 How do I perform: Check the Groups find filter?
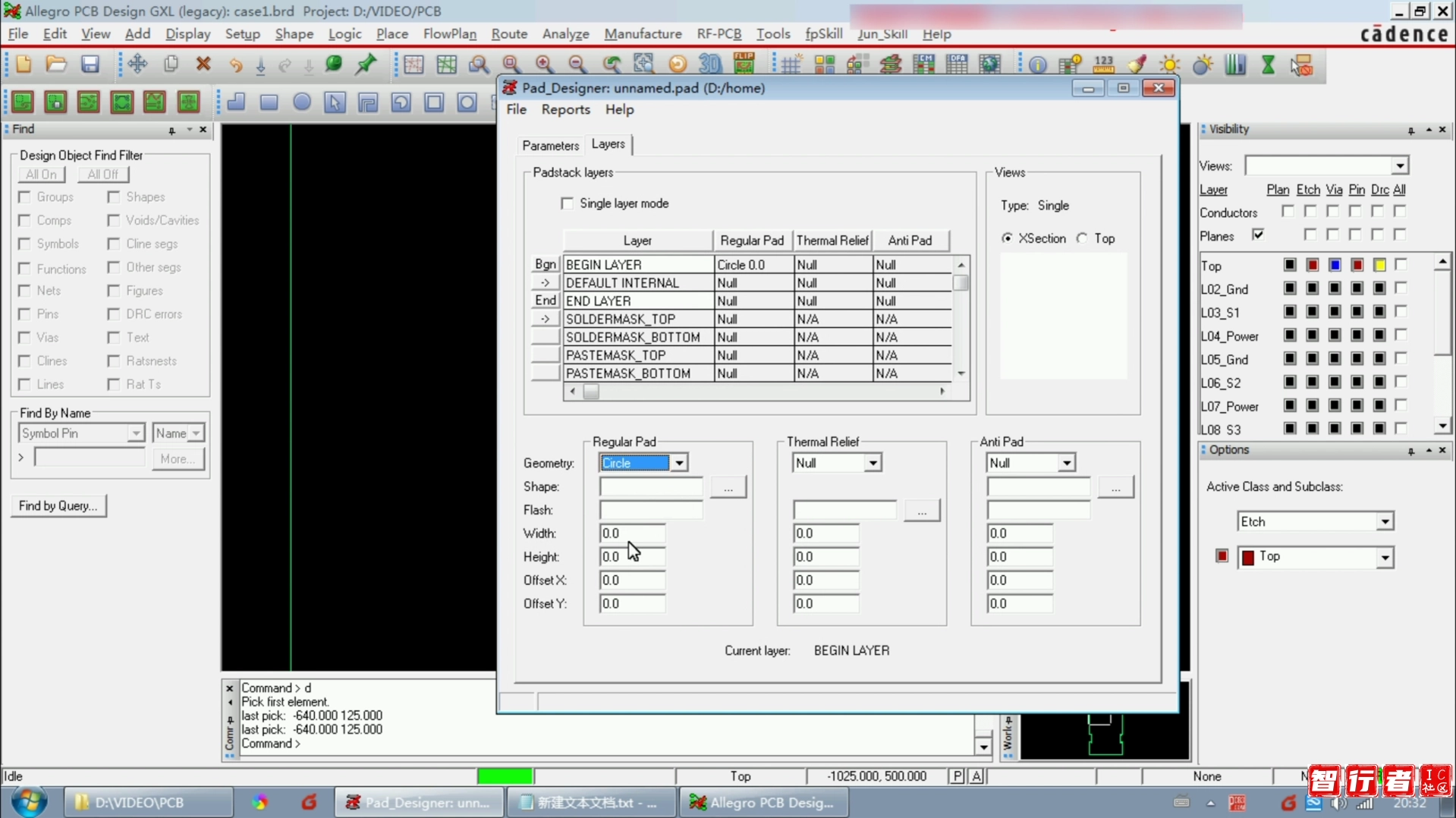point(24,197)
